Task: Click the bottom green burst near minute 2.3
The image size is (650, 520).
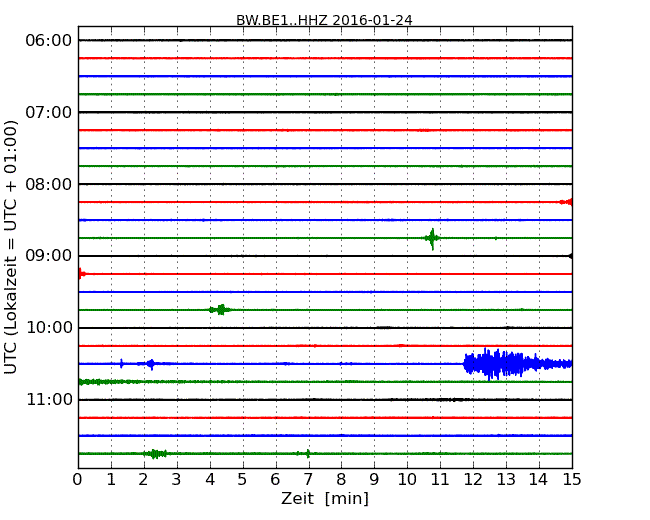Action: point(155,454)
